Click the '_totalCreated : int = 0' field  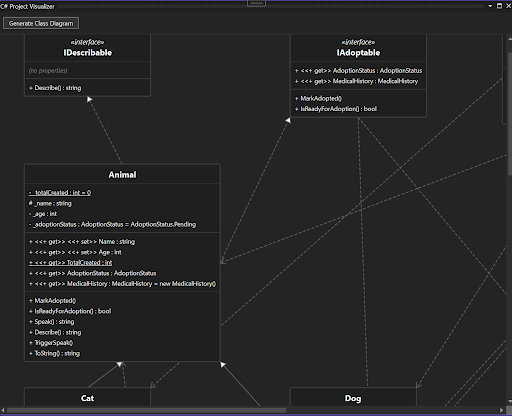point(60,193)
